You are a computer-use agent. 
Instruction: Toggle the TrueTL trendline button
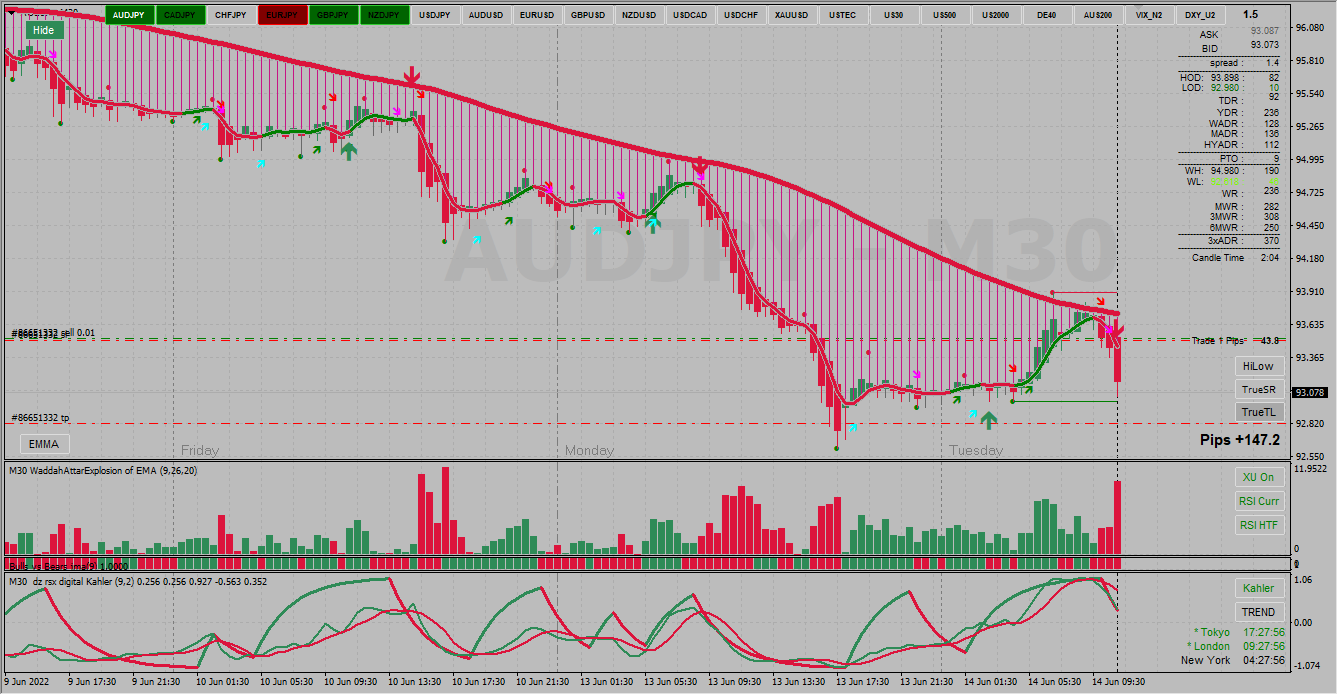coord(1258,412)
